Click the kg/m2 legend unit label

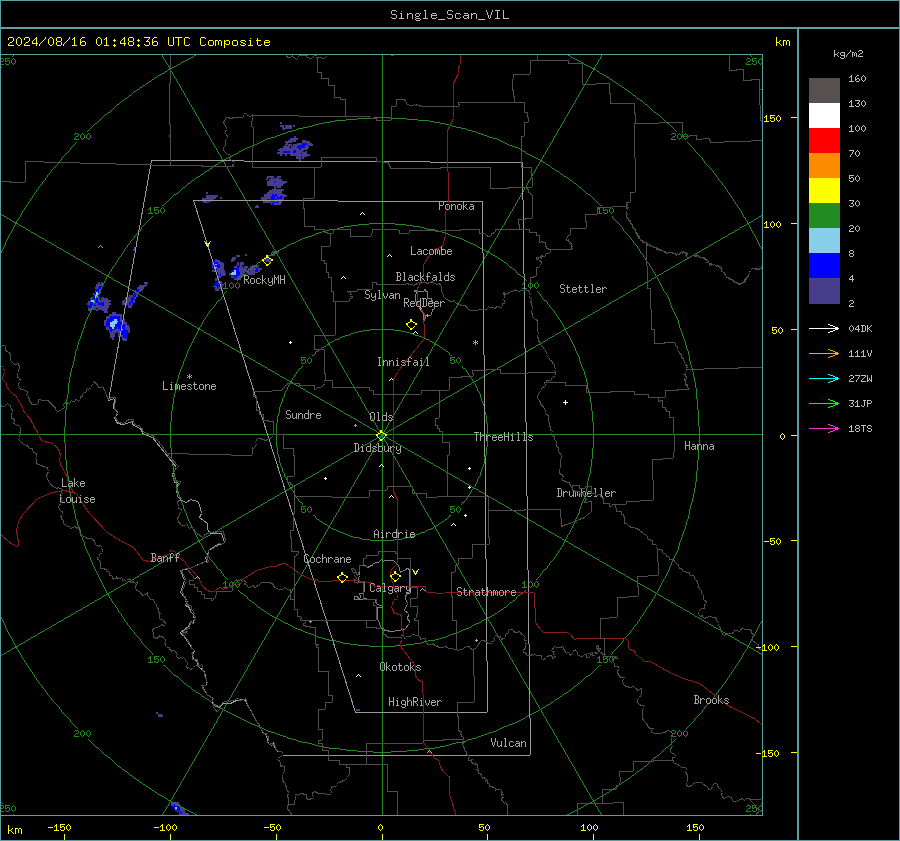coord(848,54)
